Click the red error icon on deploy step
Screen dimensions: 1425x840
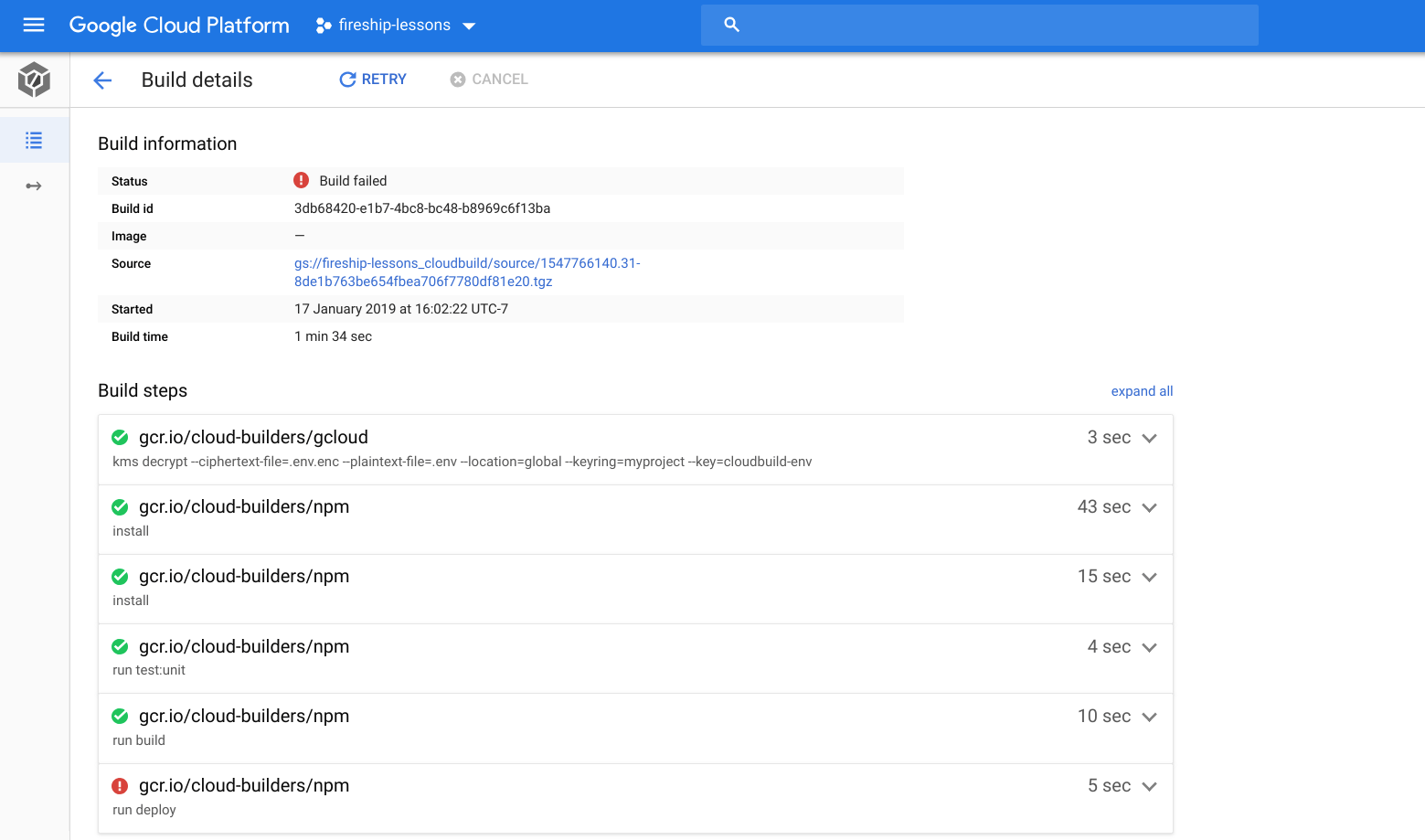click(x=120, y=786)
